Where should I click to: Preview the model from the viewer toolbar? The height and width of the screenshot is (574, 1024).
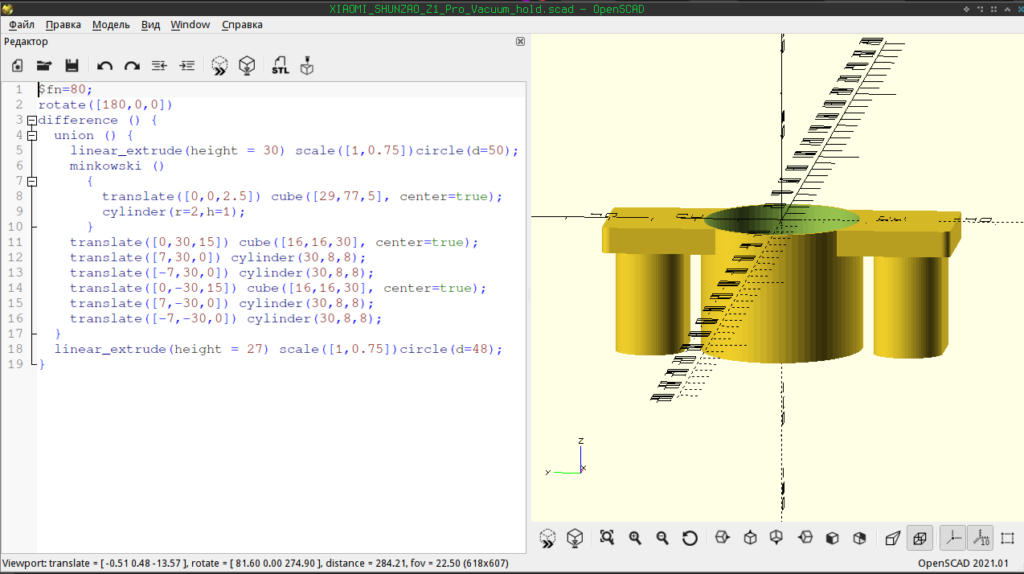pos(547,538)
